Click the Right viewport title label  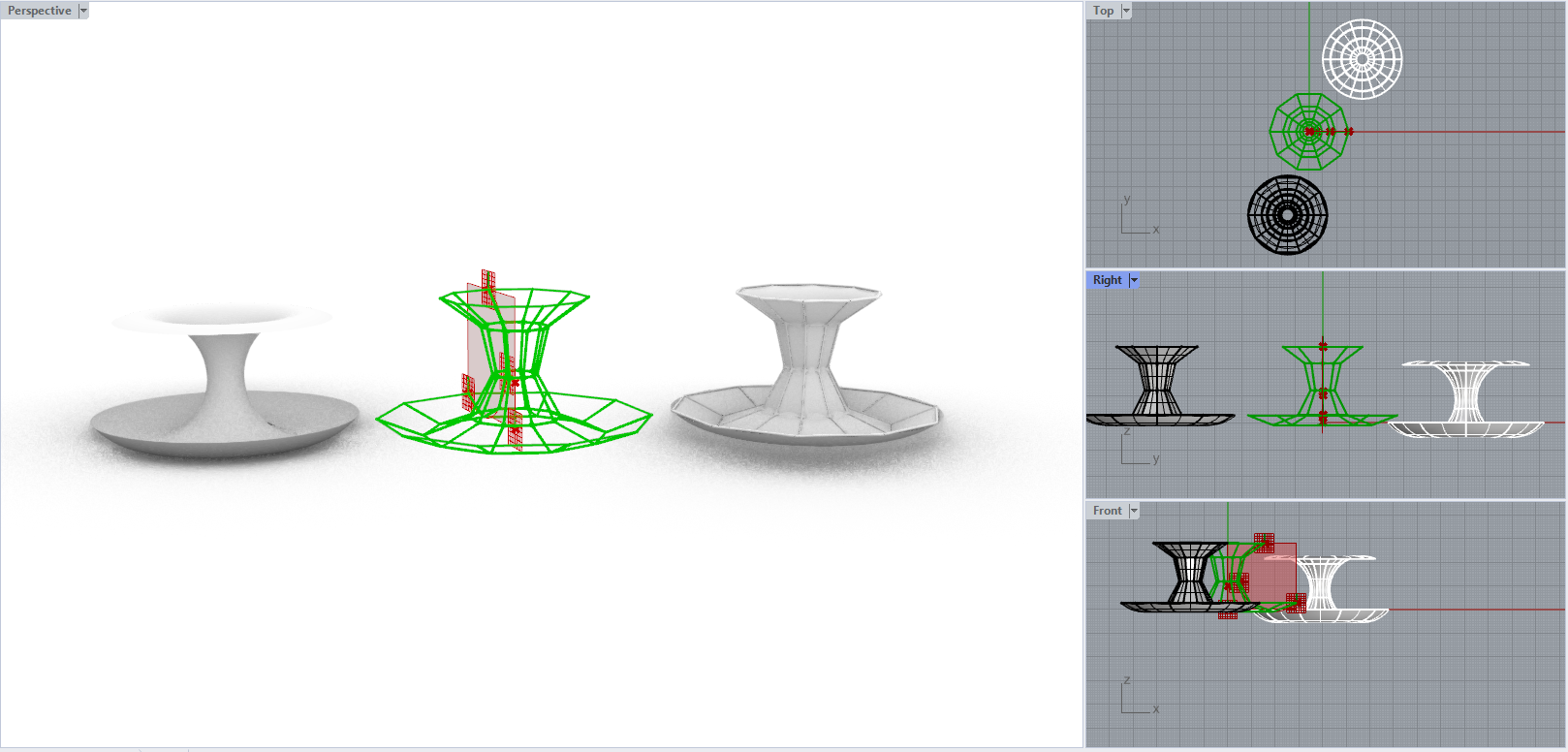click(1107, 280)
